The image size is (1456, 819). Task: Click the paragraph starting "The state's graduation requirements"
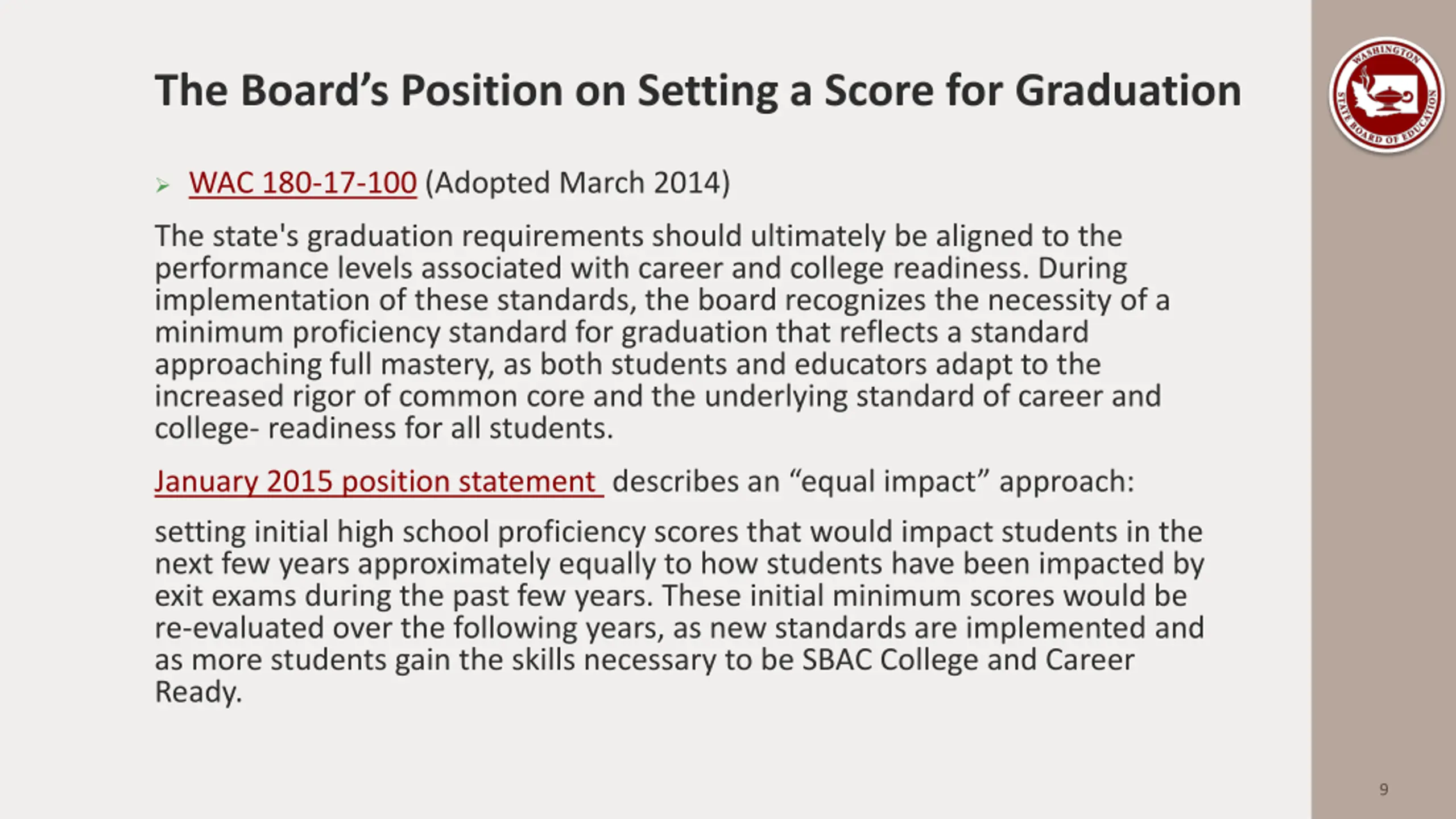pyautogui.click(x=660, y=332)
